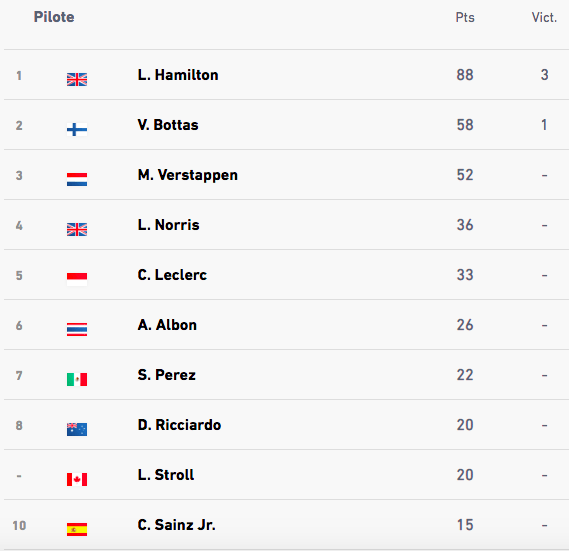The height and width of the screenshot is (551, 569).
Task: Click the Finnish flag next to V. Bottas
Action: click(x=77, y=129)
